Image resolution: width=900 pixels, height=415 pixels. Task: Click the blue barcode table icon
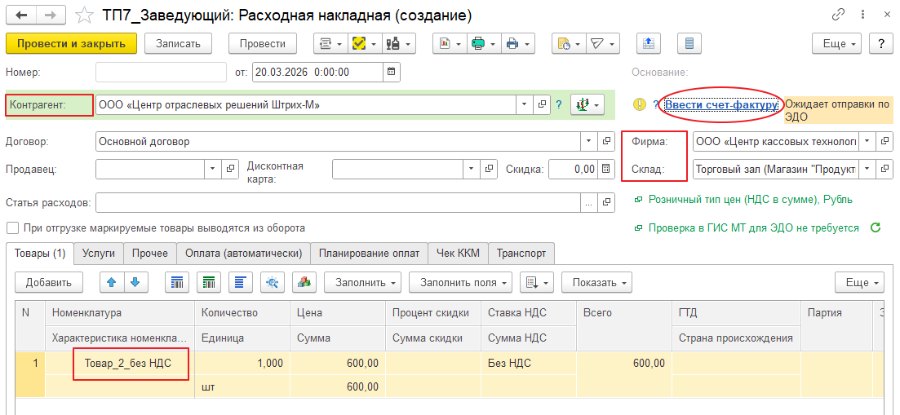(178, 282)
